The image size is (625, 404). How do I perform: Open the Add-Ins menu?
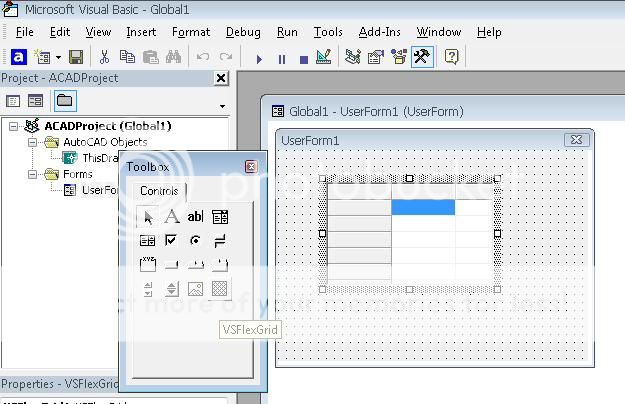[379, 32]
